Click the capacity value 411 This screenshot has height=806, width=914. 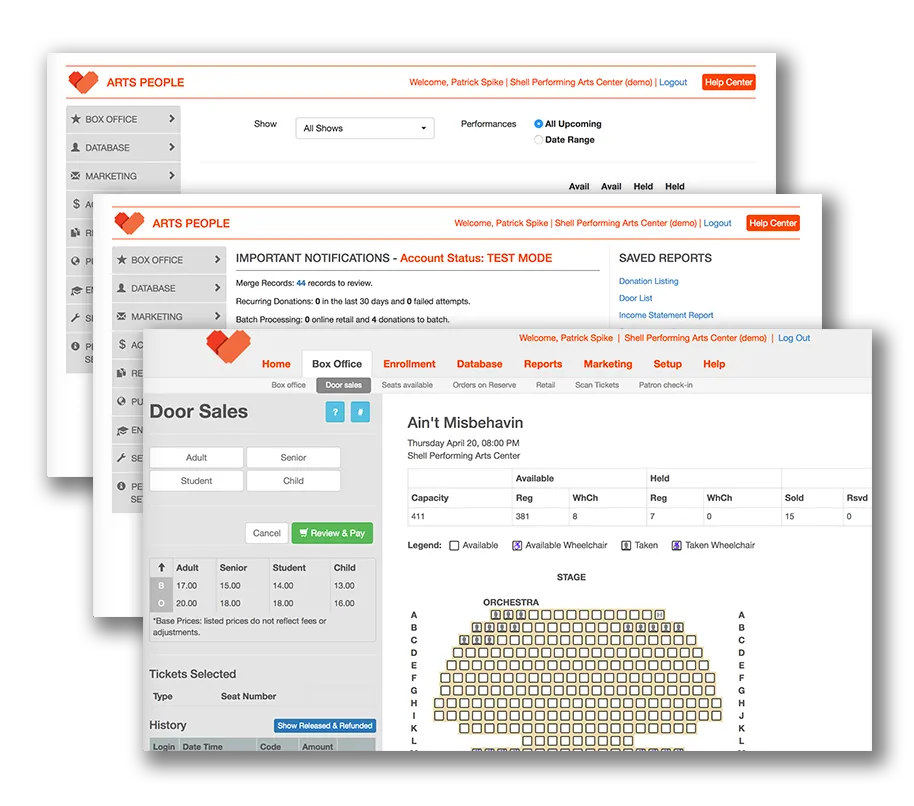coord(418,516)
